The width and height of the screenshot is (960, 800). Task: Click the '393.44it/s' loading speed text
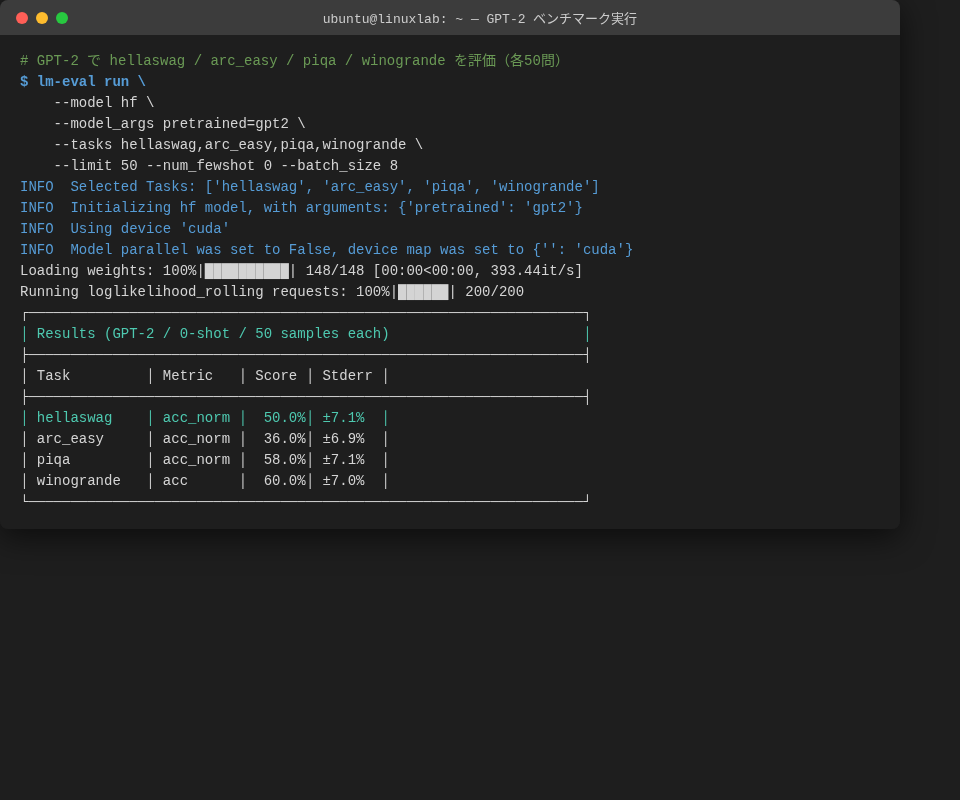click(536, 271)
